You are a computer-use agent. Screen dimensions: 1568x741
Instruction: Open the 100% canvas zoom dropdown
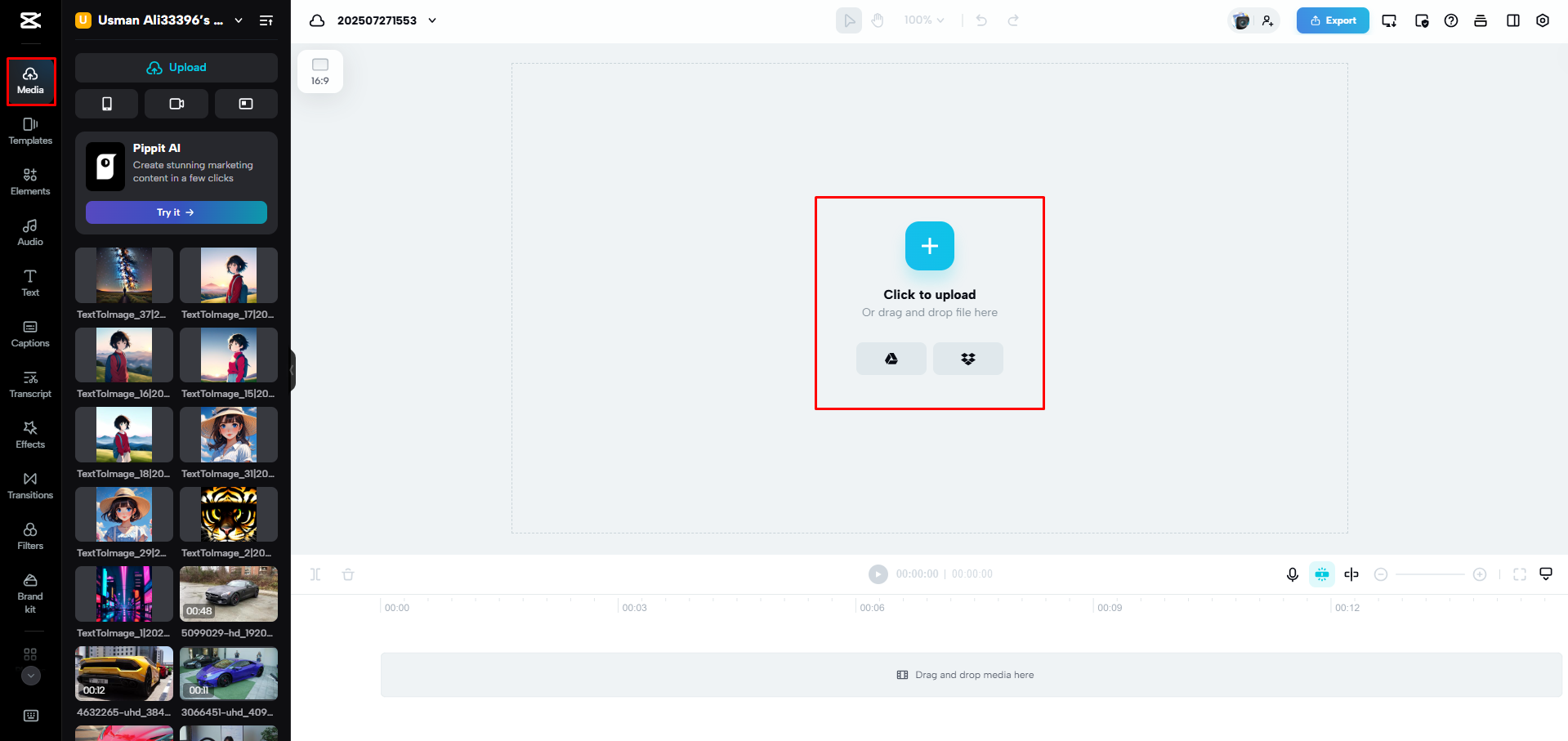tap(924, 20)
